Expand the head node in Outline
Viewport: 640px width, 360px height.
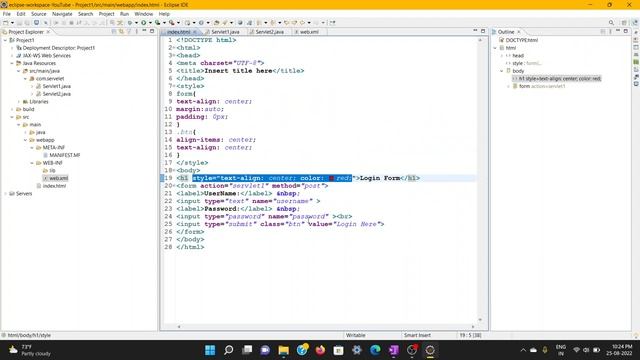[x=502, y=56]
